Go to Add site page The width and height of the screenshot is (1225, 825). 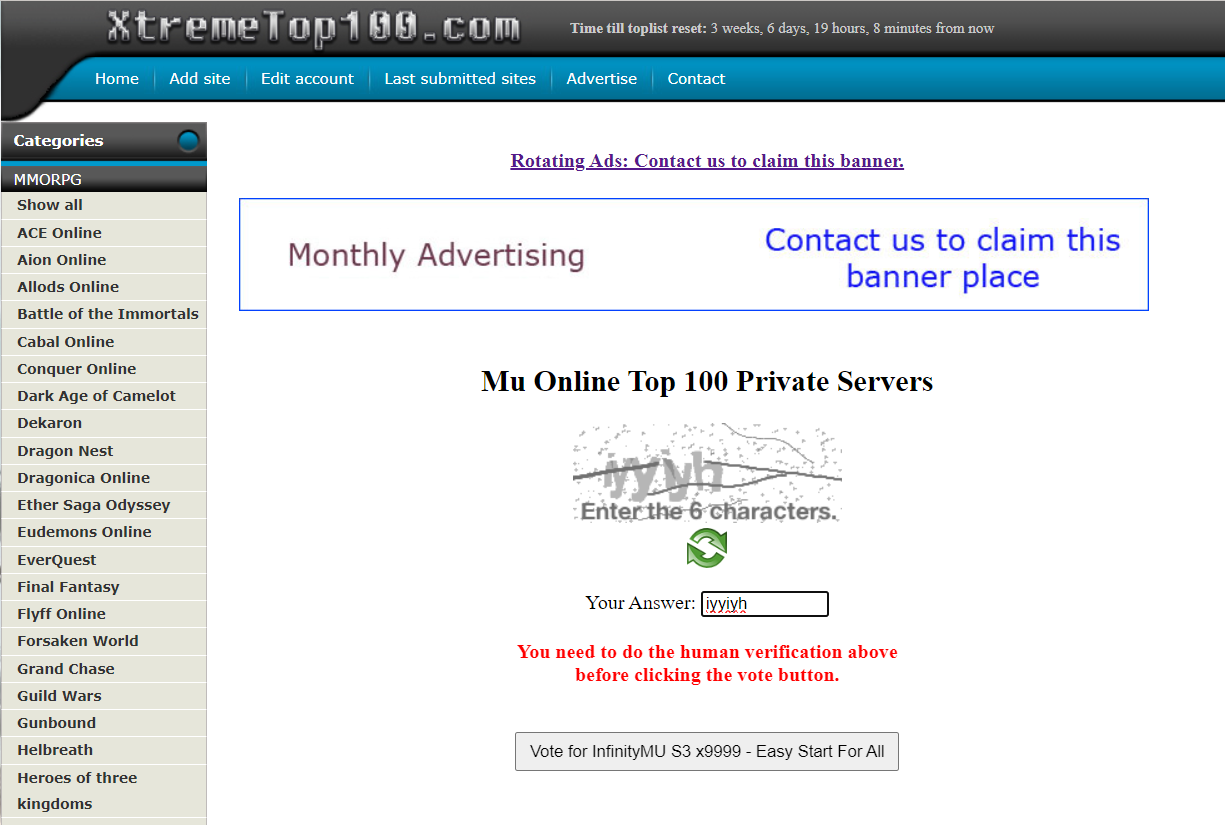coord(200,79)
